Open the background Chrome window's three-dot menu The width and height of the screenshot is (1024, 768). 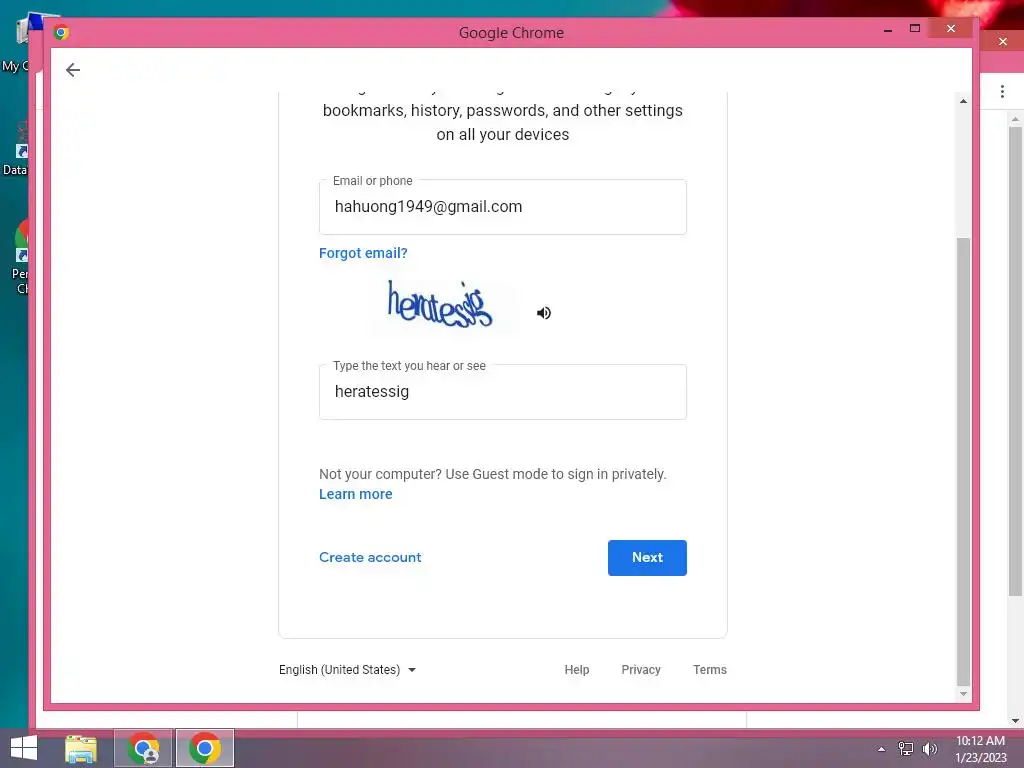coord(1002,91)
